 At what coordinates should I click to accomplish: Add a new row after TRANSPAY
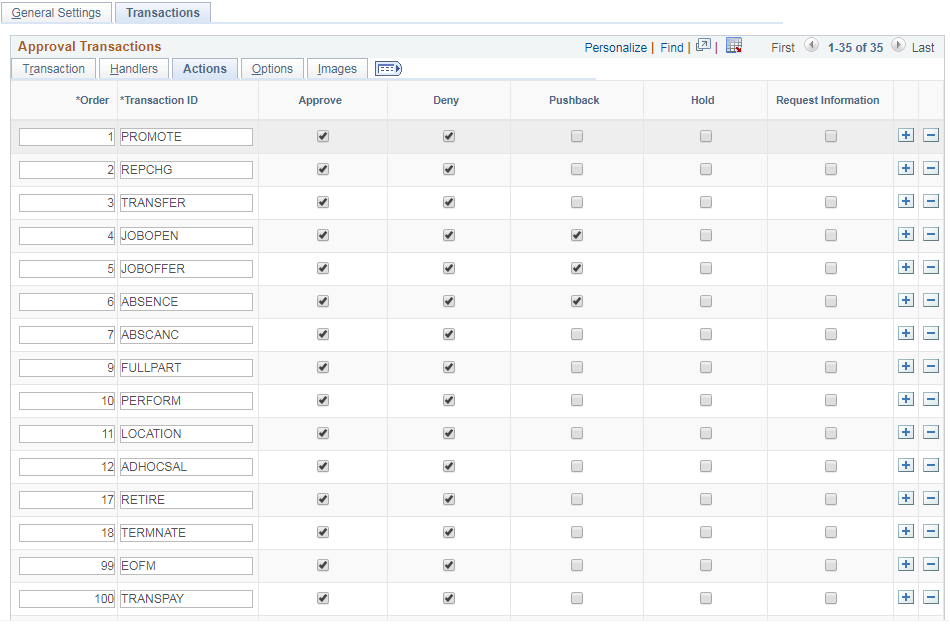pyautogui.click(x=907, y=597)
